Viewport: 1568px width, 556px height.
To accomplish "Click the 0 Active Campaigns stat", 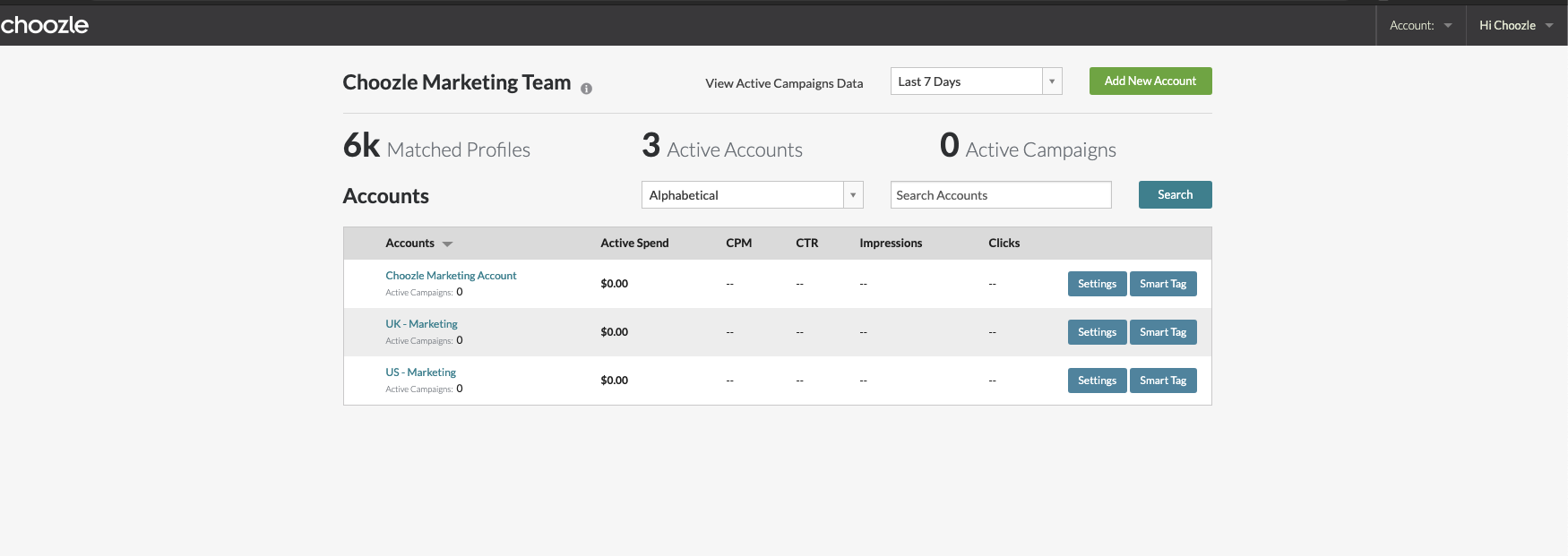I will pyautogui.click(x=1028, y=146).
